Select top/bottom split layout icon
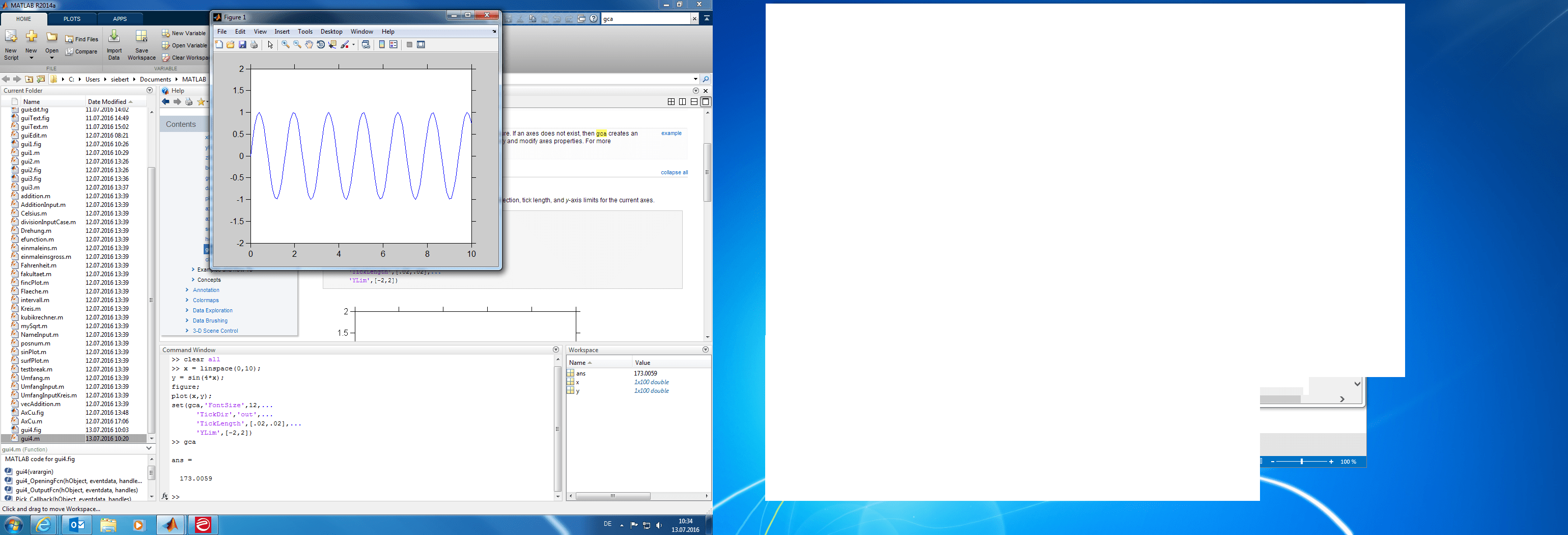1568x535 pixels. click(x=694, y=102)
